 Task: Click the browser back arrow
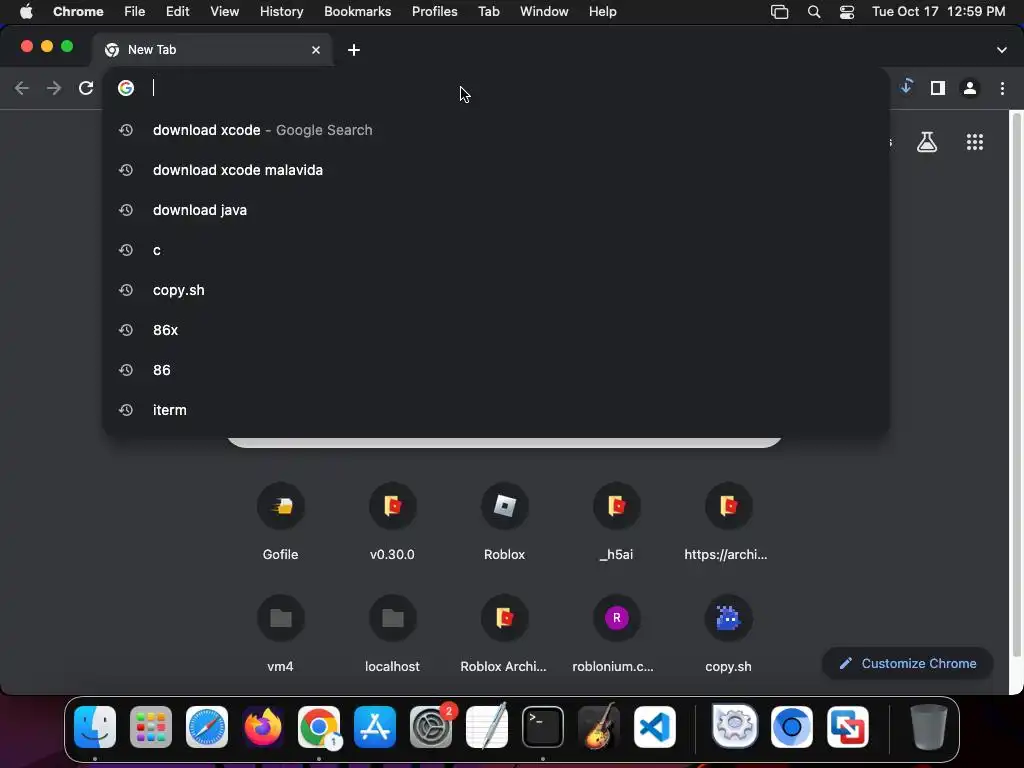point(22,88)
